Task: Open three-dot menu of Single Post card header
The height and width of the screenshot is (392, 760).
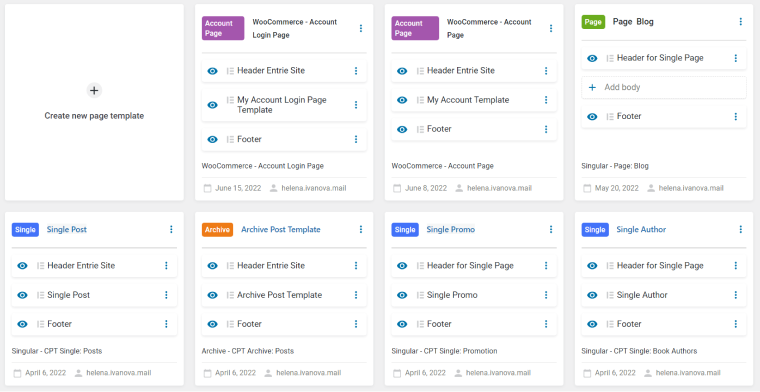Action: (171, 230)
